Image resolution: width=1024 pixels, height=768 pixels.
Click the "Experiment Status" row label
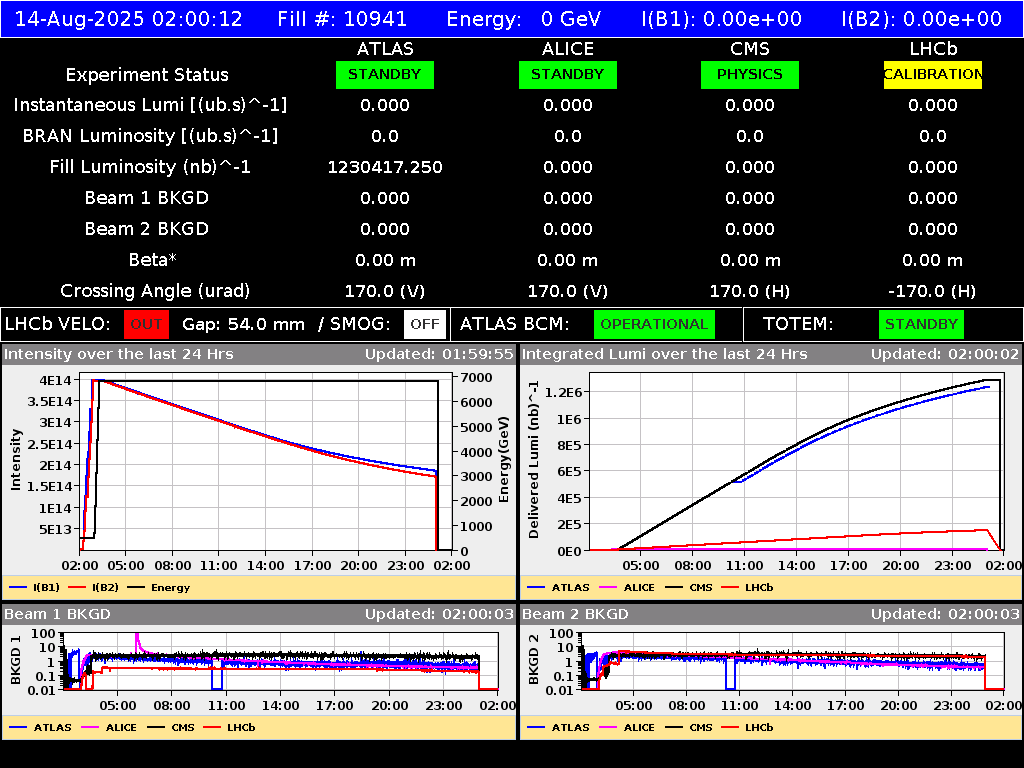click(x=147, y=75)
